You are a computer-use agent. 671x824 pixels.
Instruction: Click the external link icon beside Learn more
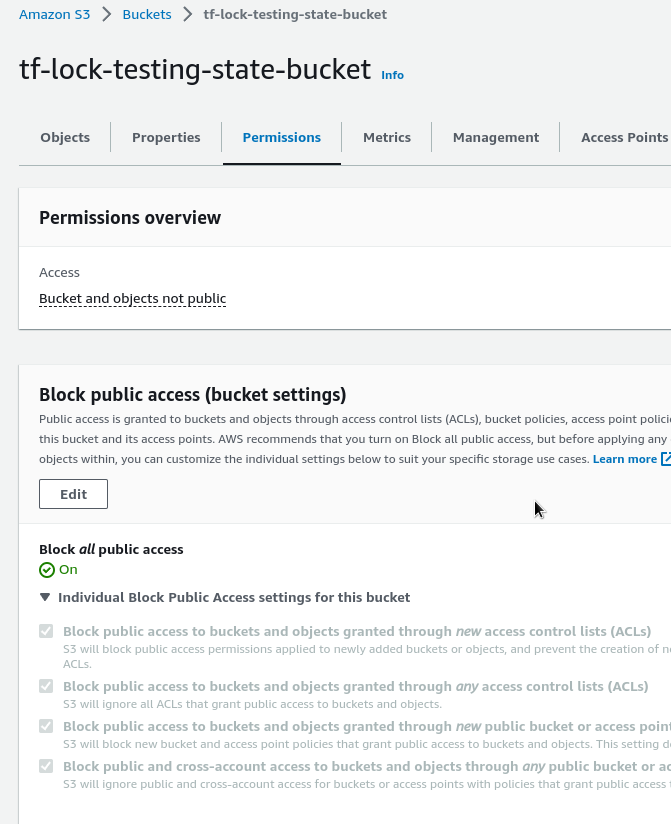tap(666, 459)
